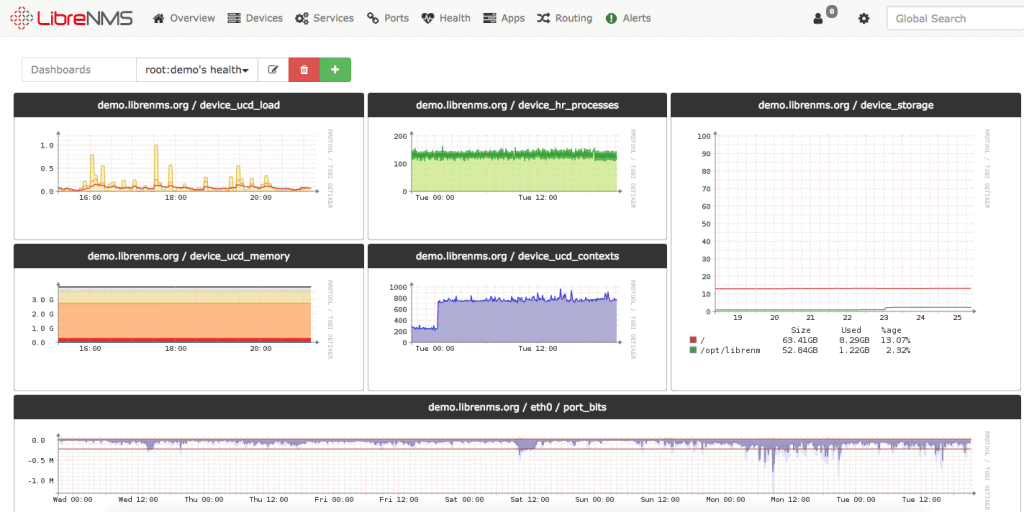Click the device_storage widget header
Viewport: 1024px width, 512px height.
[x=846, y=104]
